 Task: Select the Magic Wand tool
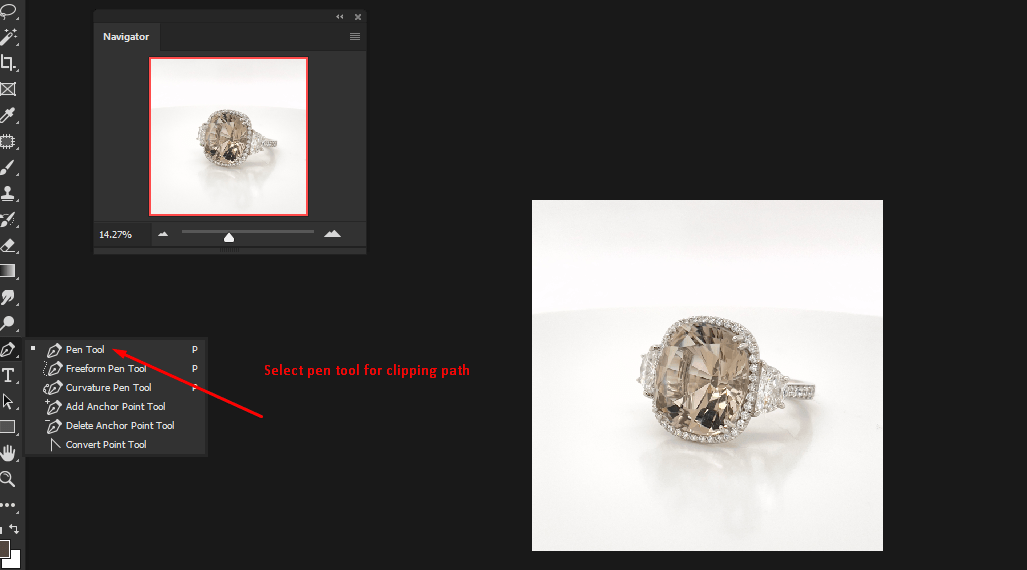(9, 37)
